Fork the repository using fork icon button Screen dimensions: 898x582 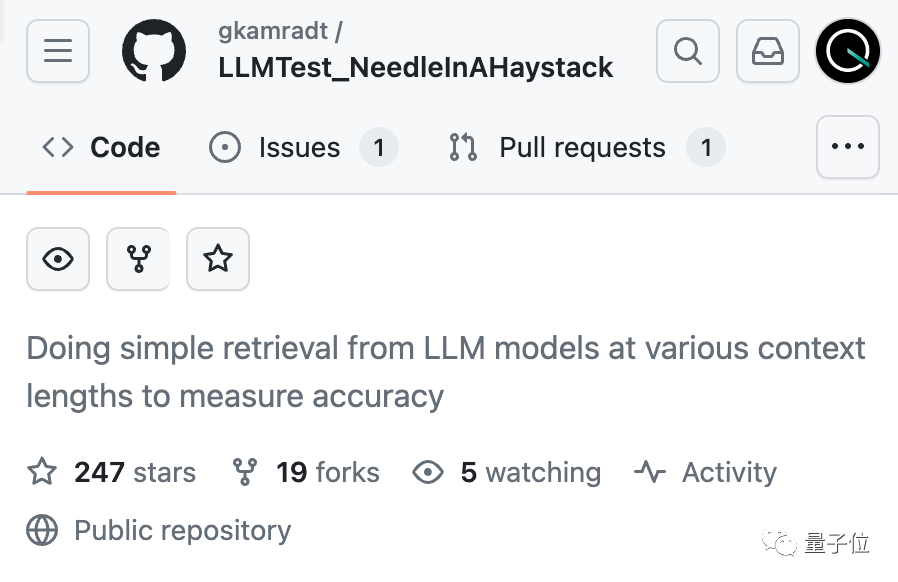[138, 259]
